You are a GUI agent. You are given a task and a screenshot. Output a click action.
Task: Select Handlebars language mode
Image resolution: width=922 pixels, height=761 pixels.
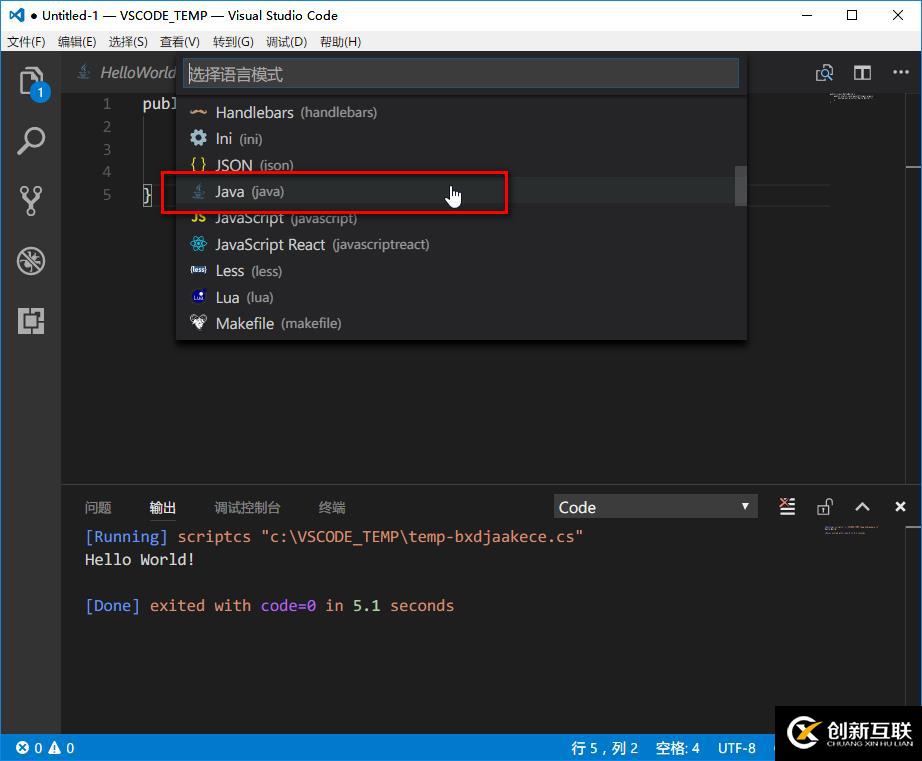point(461,112)
